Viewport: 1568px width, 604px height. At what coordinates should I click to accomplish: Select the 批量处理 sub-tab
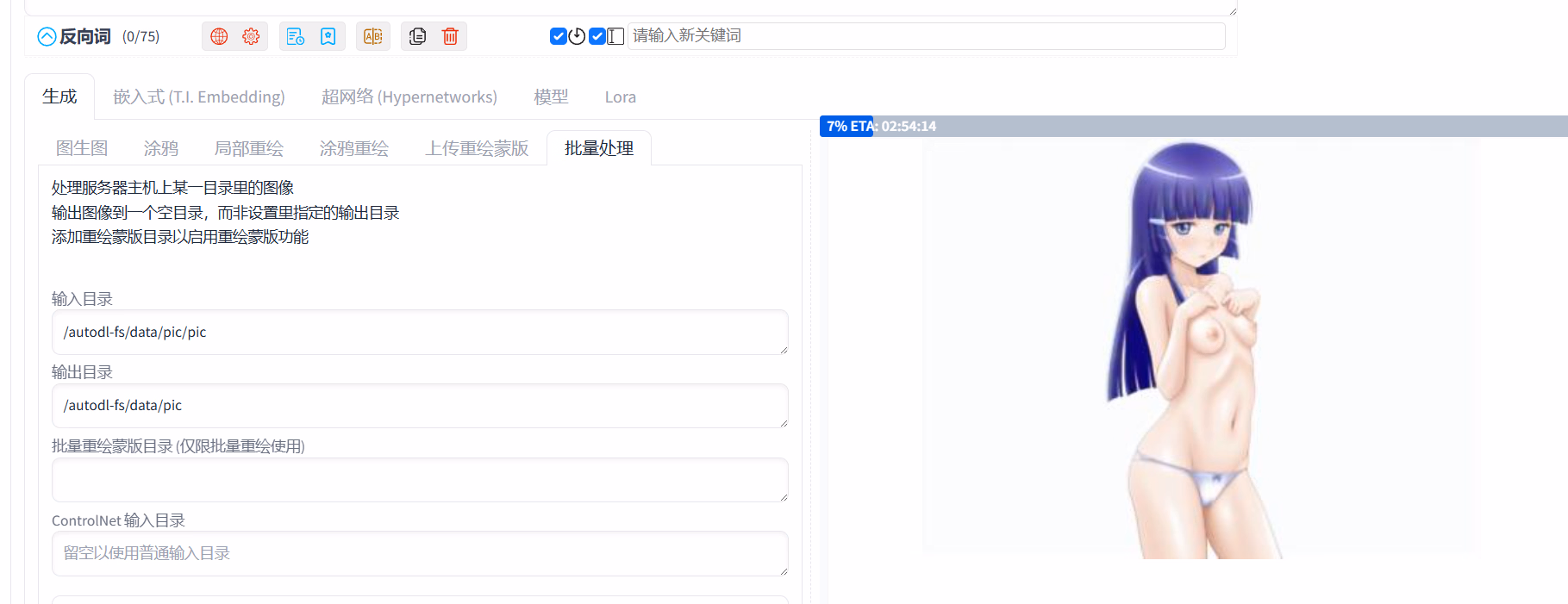(x=599, y=148)
